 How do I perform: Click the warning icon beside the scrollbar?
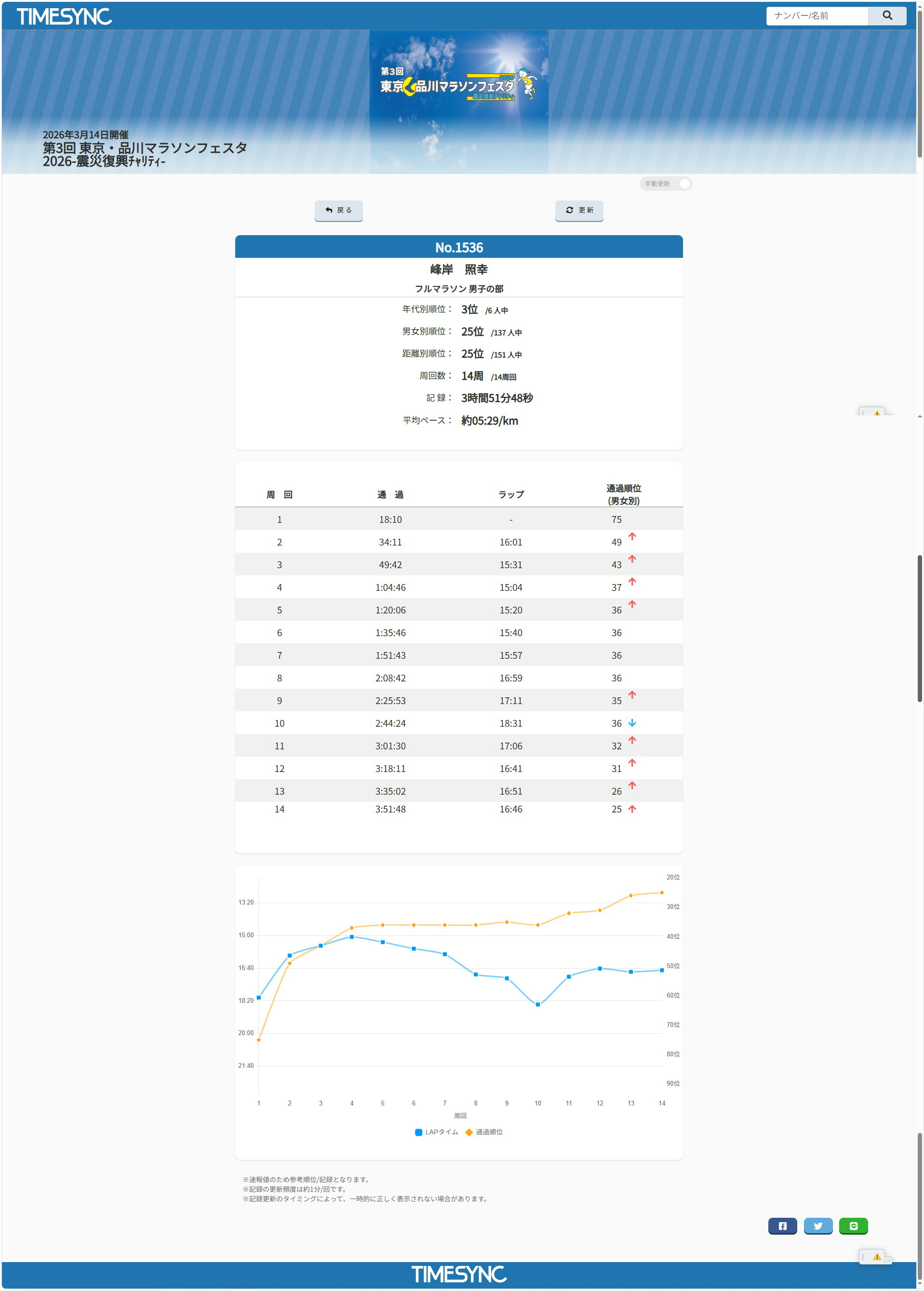click(876, 413)
